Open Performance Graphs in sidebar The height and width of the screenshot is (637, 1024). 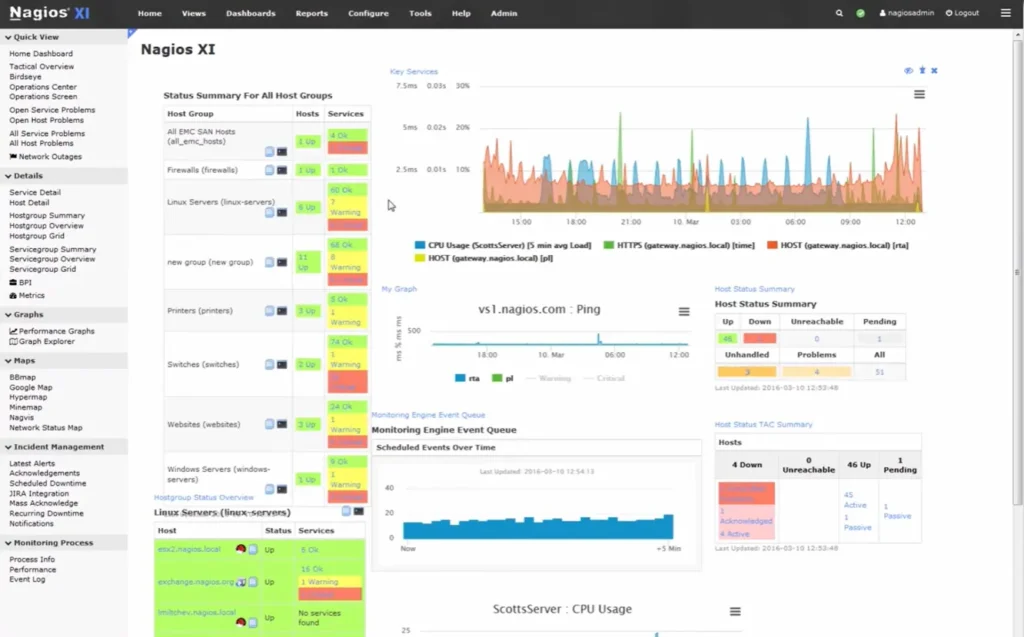point(52,331)
